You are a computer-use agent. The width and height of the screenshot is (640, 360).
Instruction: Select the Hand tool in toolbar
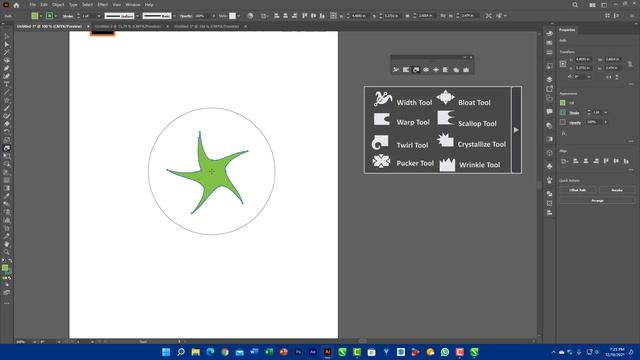click(7, 244)
